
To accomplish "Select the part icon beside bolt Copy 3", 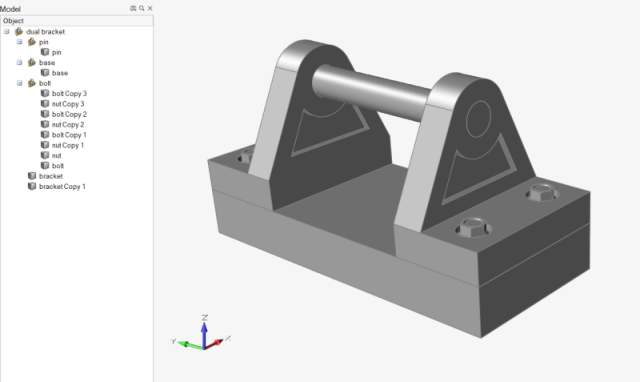I will pyautogui.click(x=45, y=93).
